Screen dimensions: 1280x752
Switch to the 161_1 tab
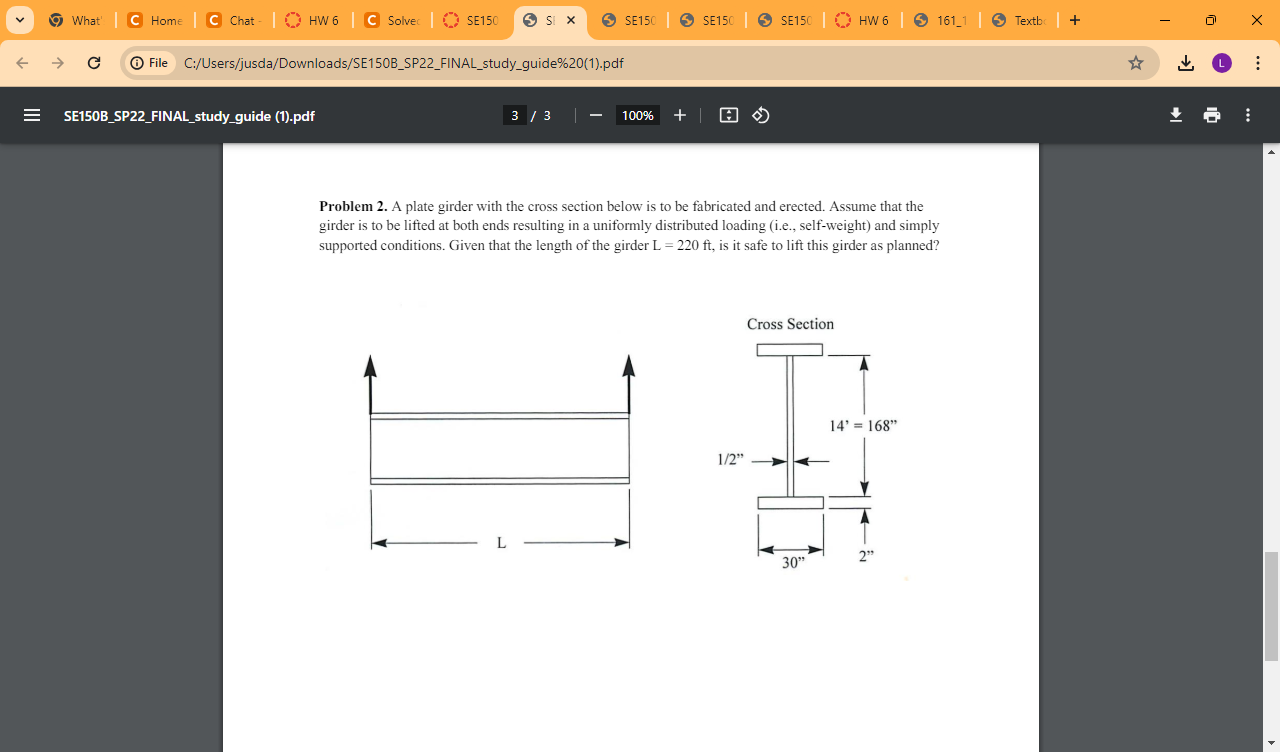(941, 20)
